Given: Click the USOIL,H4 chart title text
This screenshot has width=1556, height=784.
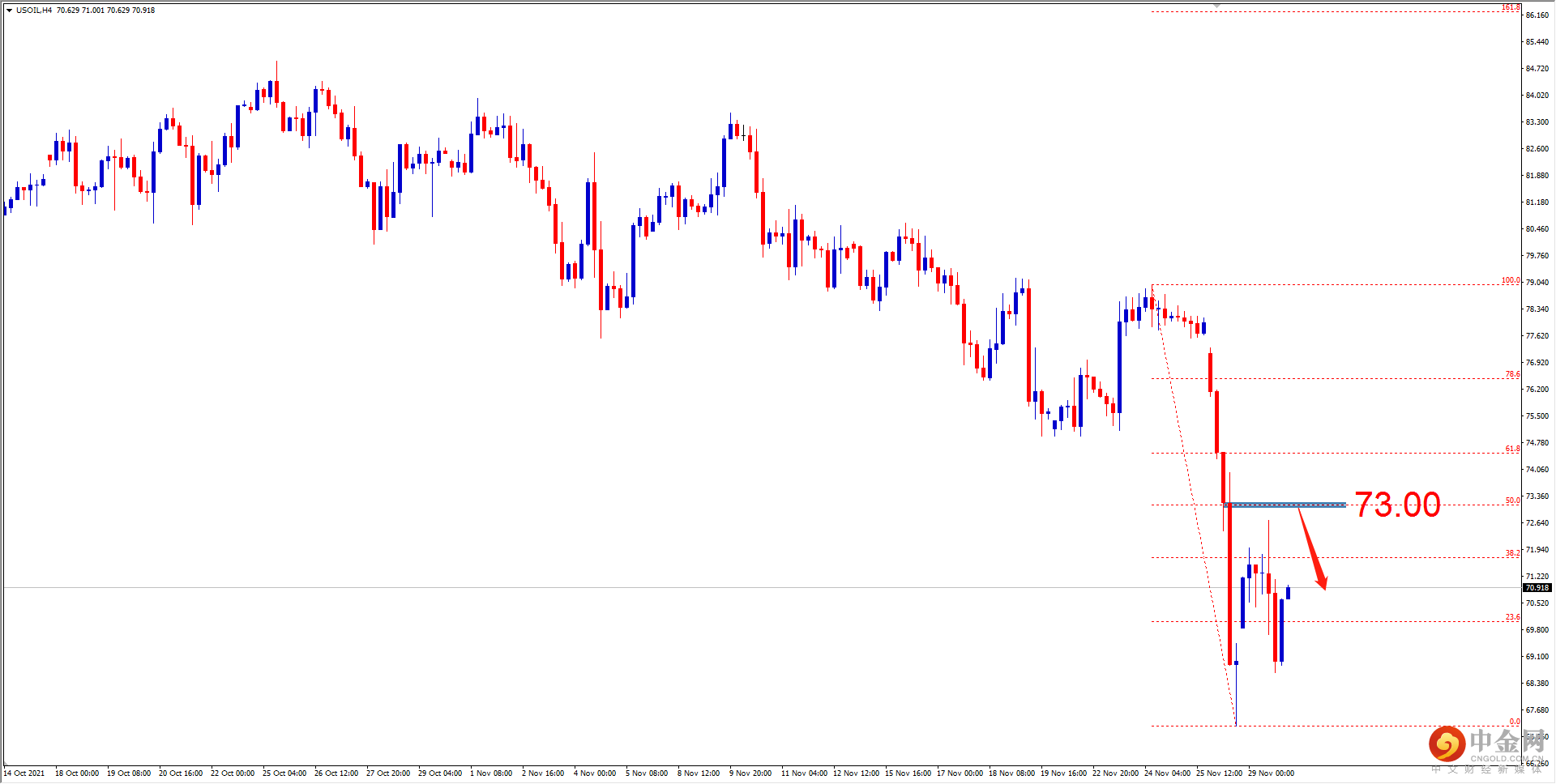Looking at the screenshot, I should pyautogui.click(x=34, y=11).
